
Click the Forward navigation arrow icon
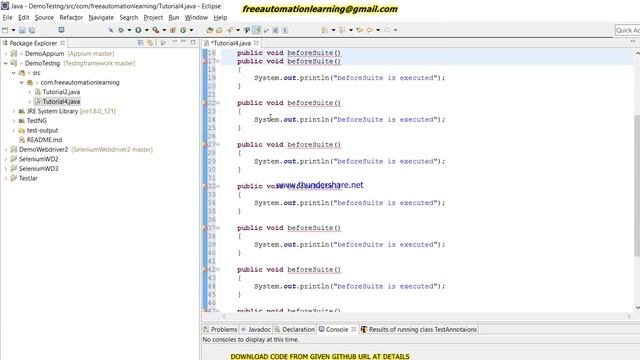[387, 30]
